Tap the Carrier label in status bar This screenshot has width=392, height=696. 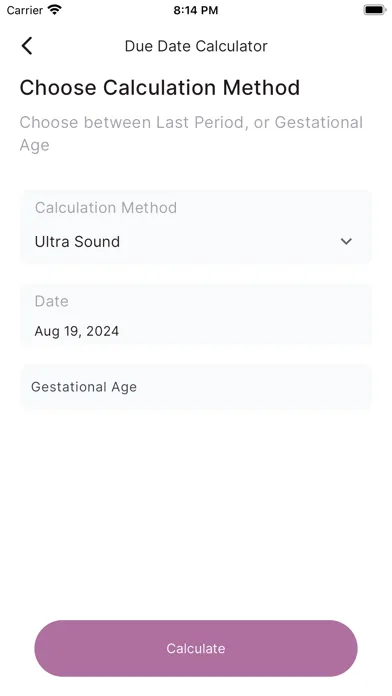[x=25, y=10]
